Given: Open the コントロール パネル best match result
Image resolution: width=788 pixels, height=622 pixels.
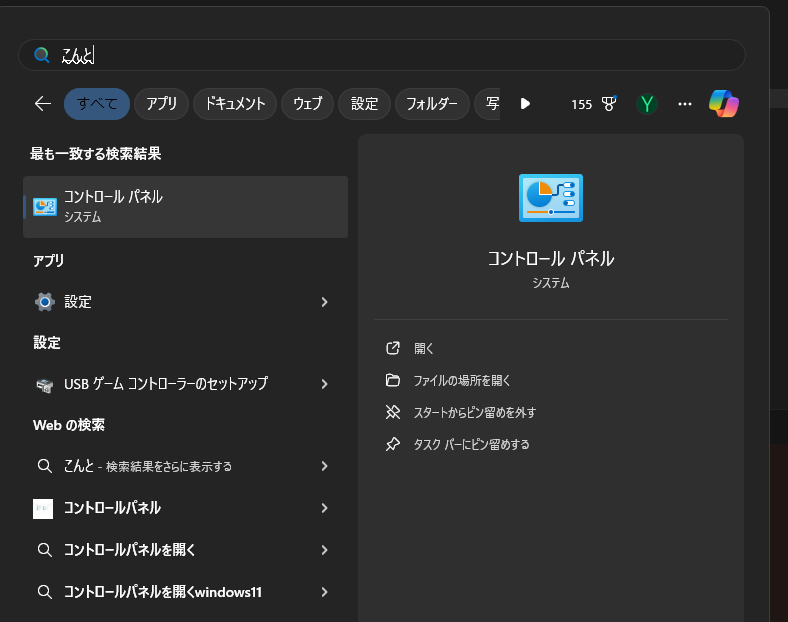Looking at the screenshot, I should tap(185, 206).
